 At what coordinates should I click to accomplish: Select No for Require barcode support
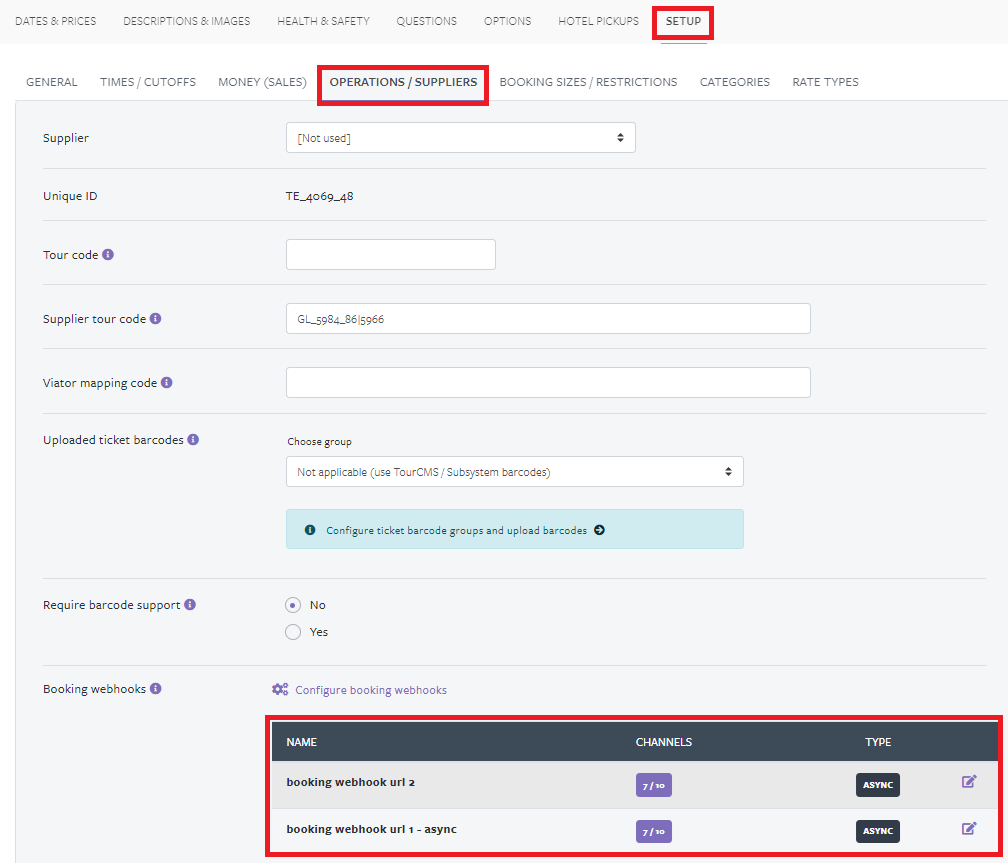pos(293,605)
